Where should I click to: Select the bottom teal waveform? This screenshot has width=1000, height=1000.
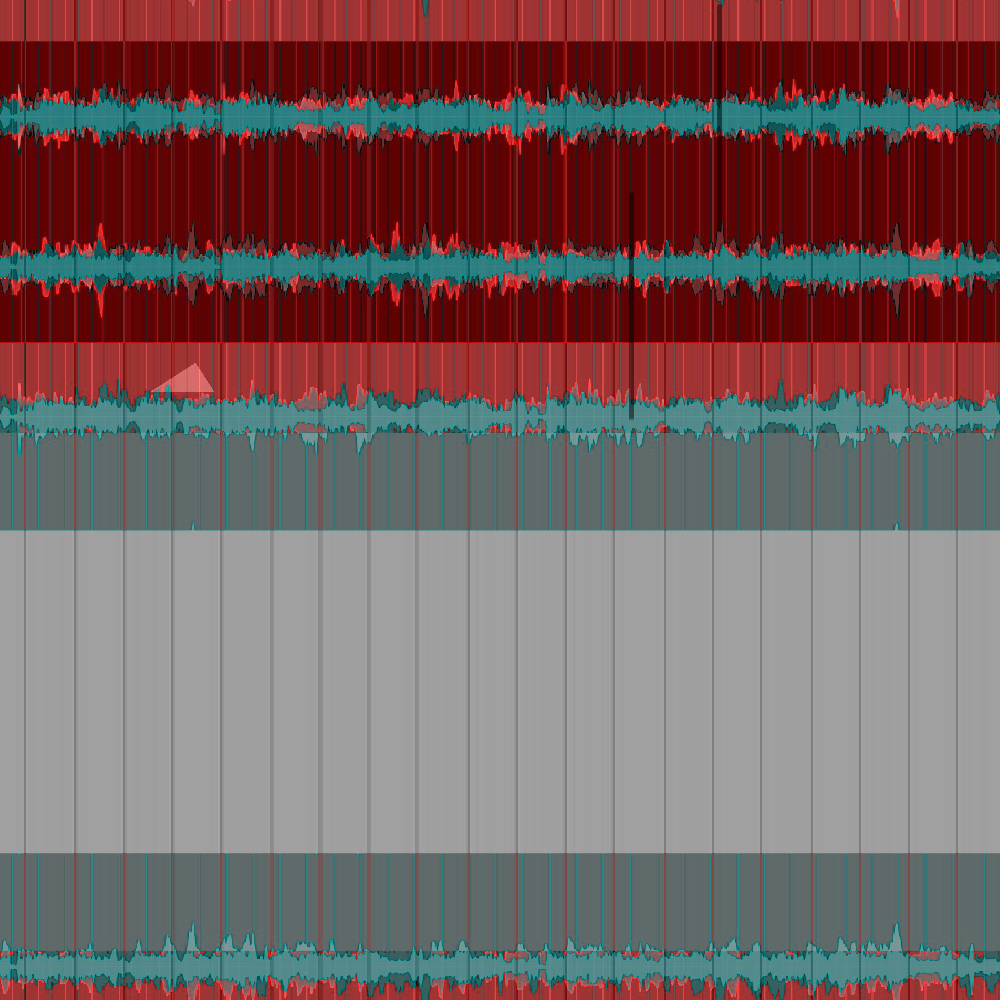tap(500, 965)
